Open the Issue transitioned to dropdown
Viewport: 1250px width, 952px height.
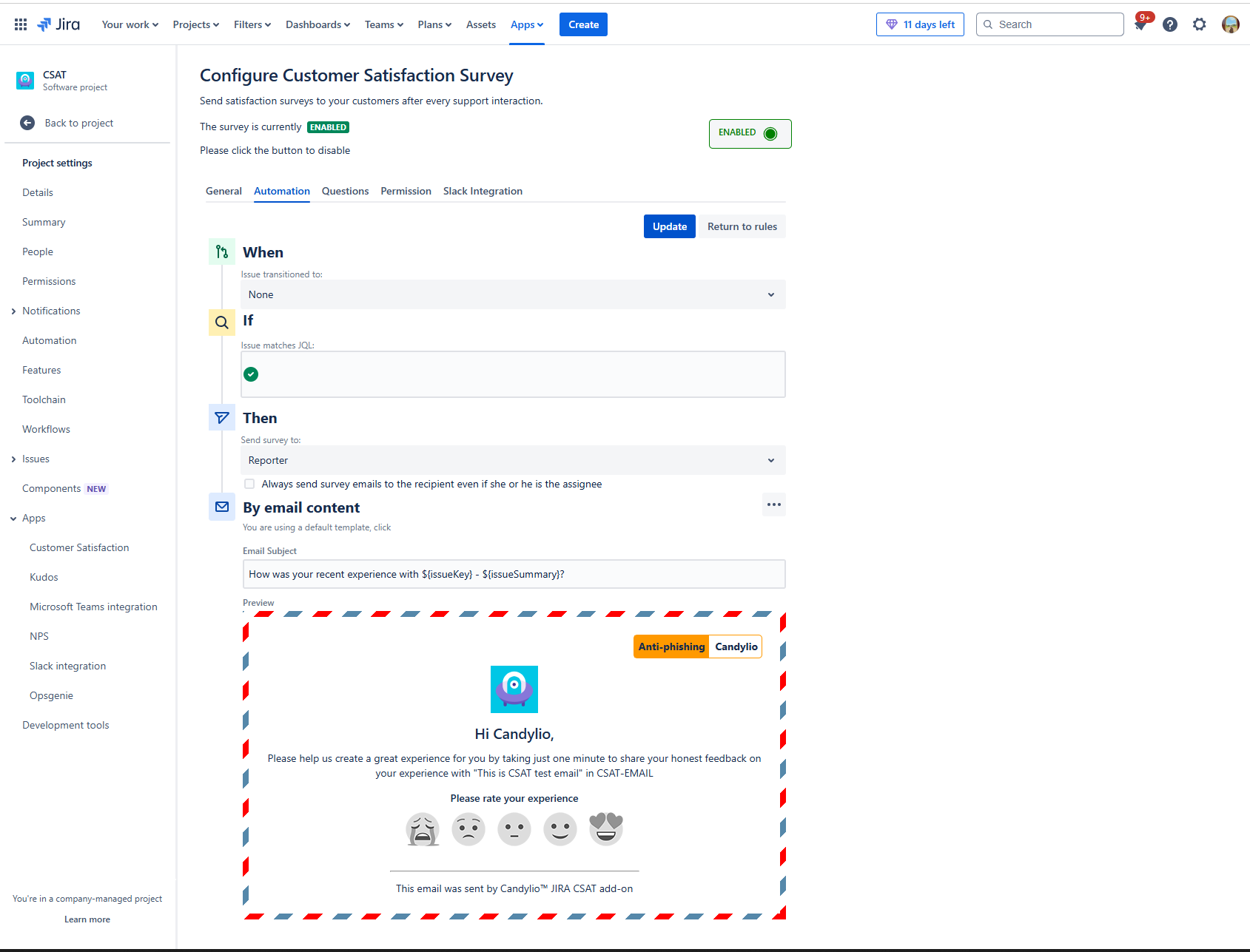tap(513, 294)
